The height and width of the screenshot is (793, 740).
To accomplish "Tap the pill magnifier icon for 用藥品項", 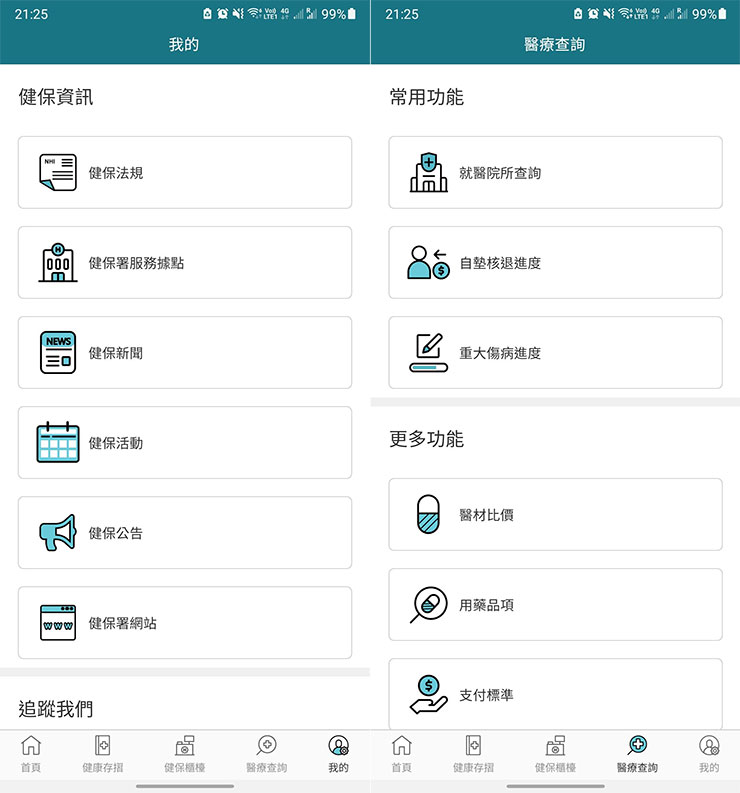I will [429, 604].
